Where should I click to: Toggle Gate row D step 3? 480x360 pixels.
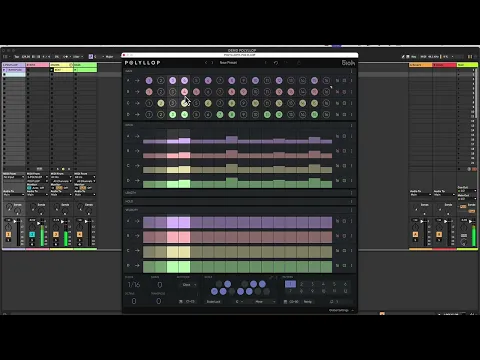click(173, 115)
